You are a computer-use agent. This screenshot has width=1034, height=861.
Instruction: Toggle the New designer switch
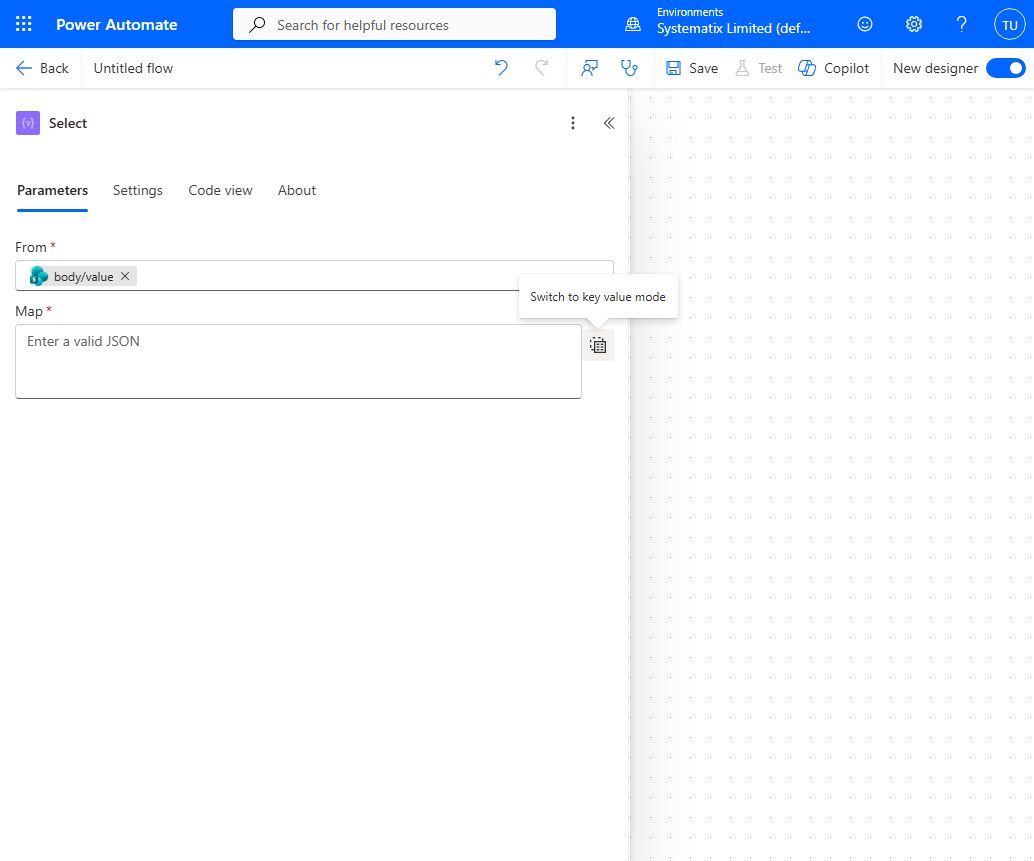pos(1006,68)
